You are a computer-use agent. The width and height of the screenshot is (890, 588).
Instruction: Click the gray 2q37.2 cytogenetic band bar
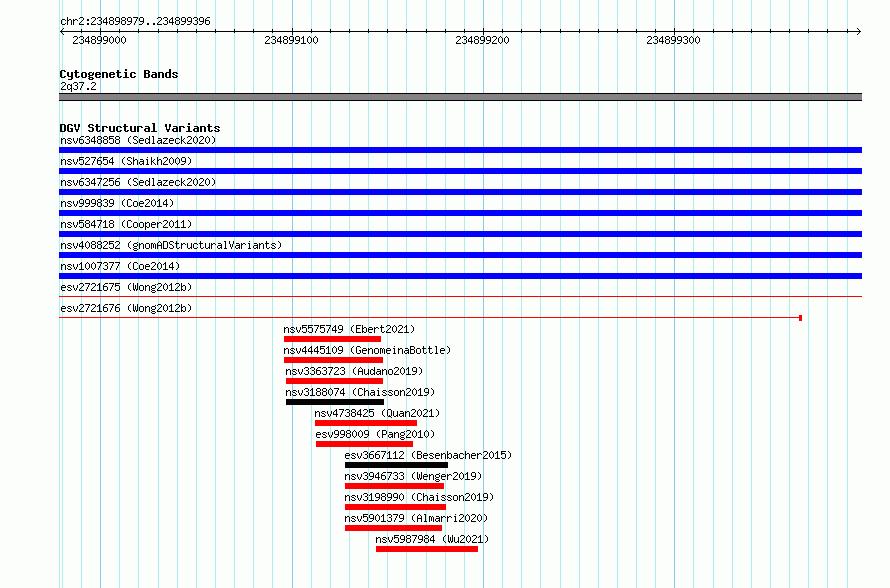tap(460, 97)
